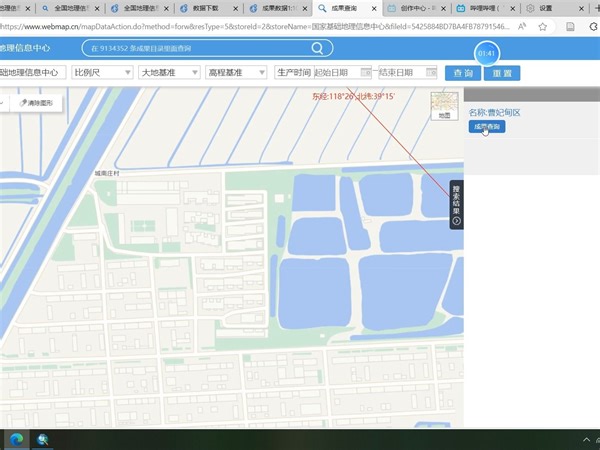Expand the 大地基准 geodetic datum dropdown
This screenshot has height=450, width=600.
(x=169, y=72)
